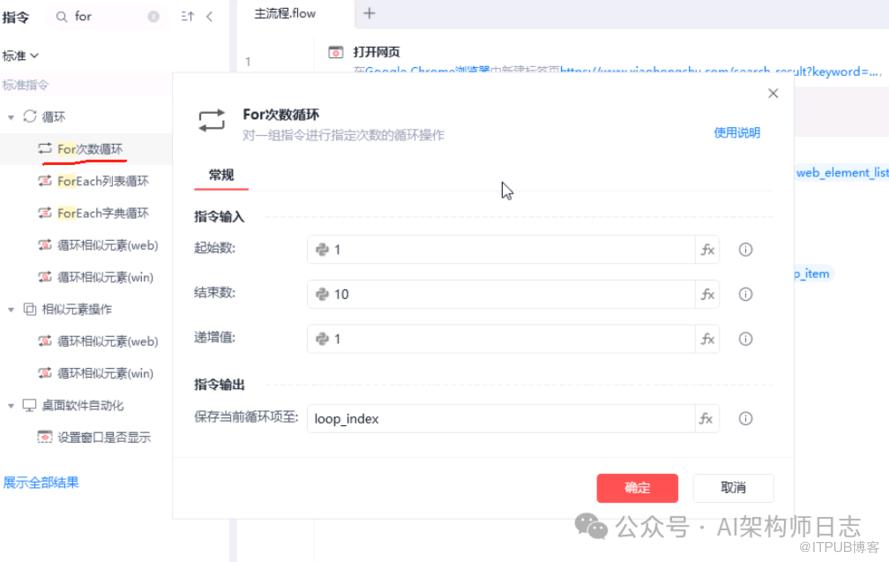Select the 常规 tab in dialog
The width and height of the screenshot is (889, 562).
(x=221, y=175)
